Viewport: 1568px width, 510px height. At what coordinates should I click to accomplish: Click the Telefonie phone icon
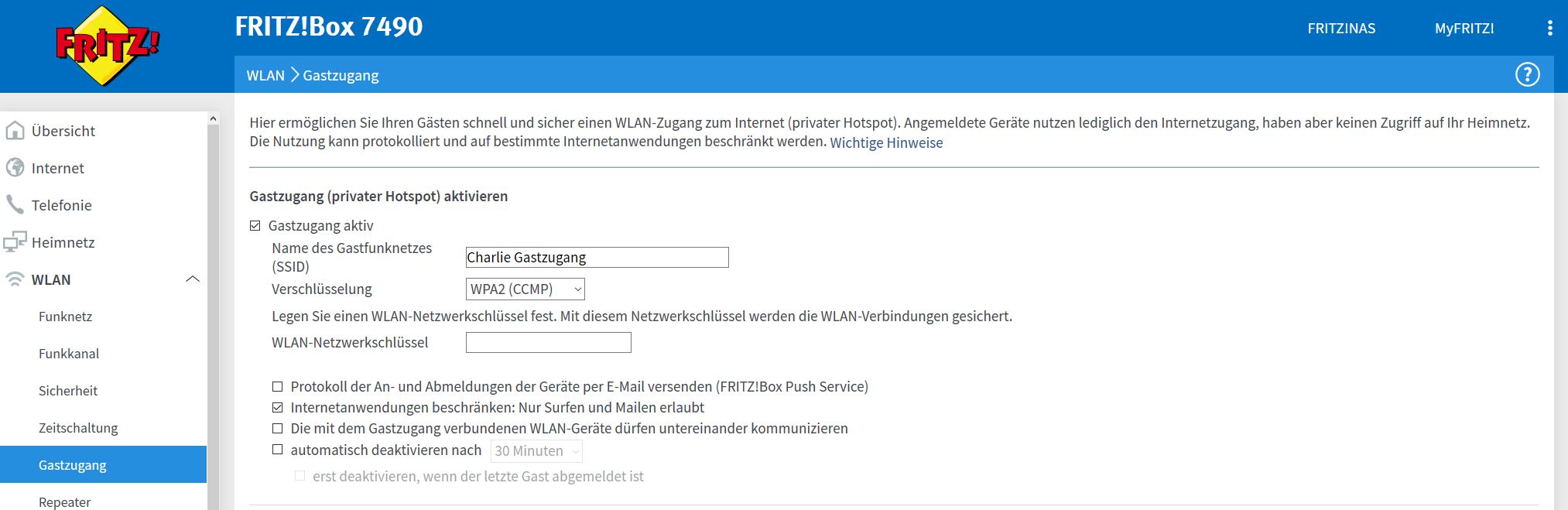tap(15, 205)
